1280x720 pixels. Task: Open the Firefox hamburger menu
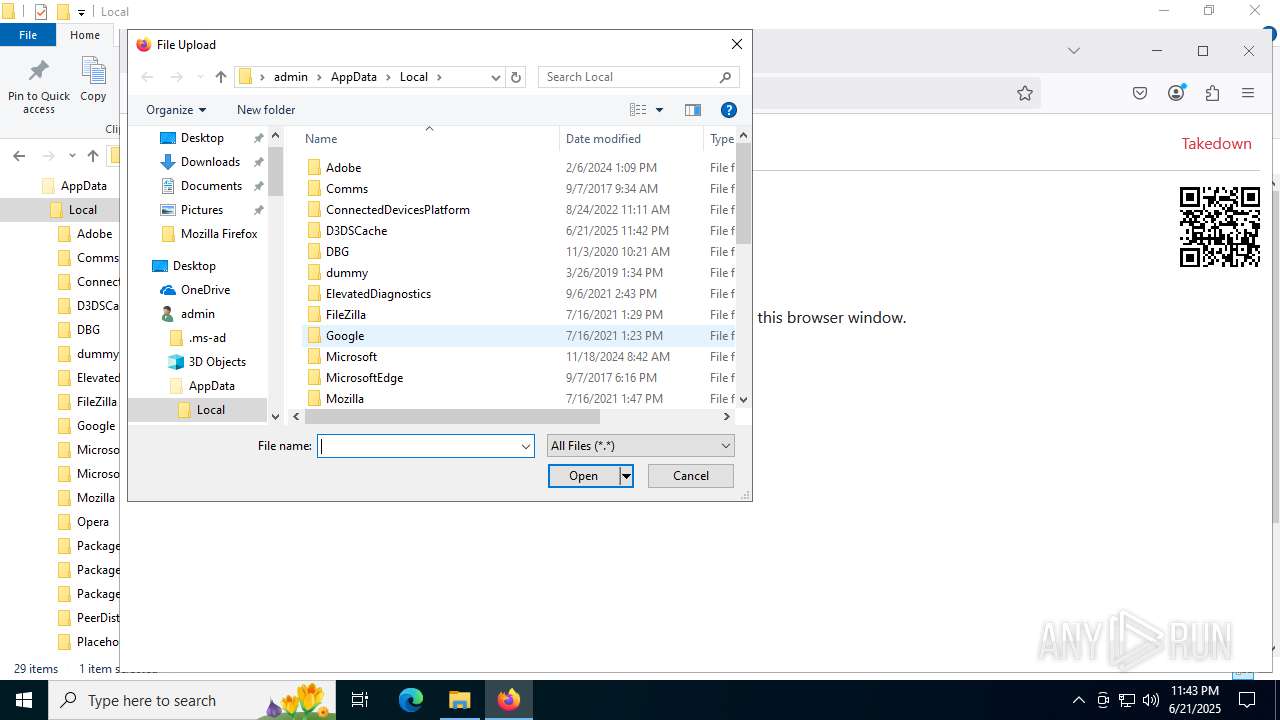[1248, 93]
